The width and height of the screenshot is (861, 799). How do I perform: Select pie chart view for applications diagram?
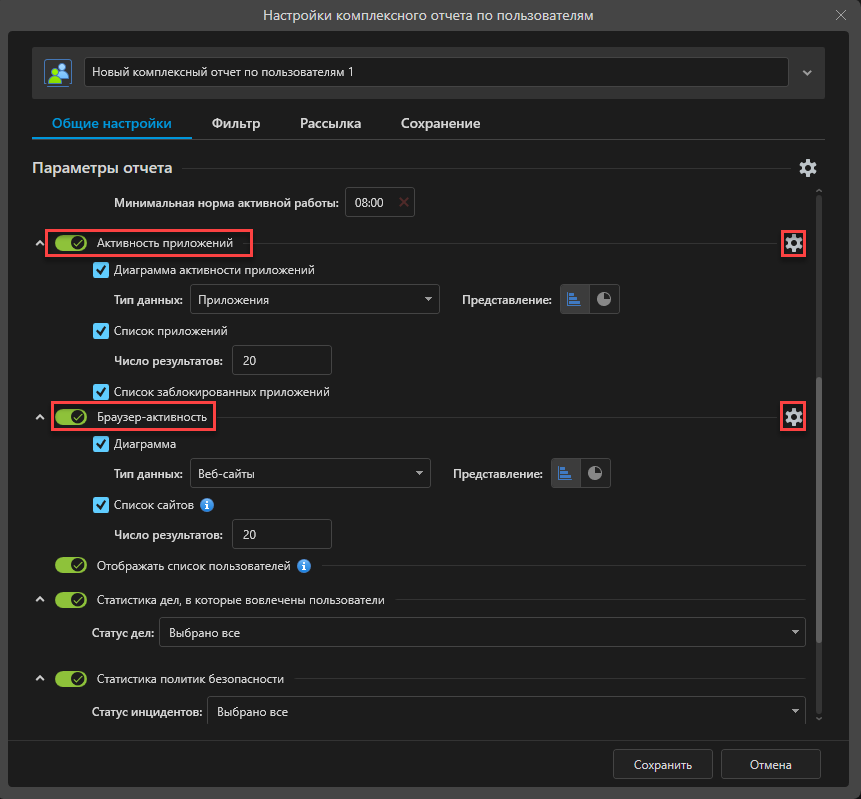pos(604,299)
